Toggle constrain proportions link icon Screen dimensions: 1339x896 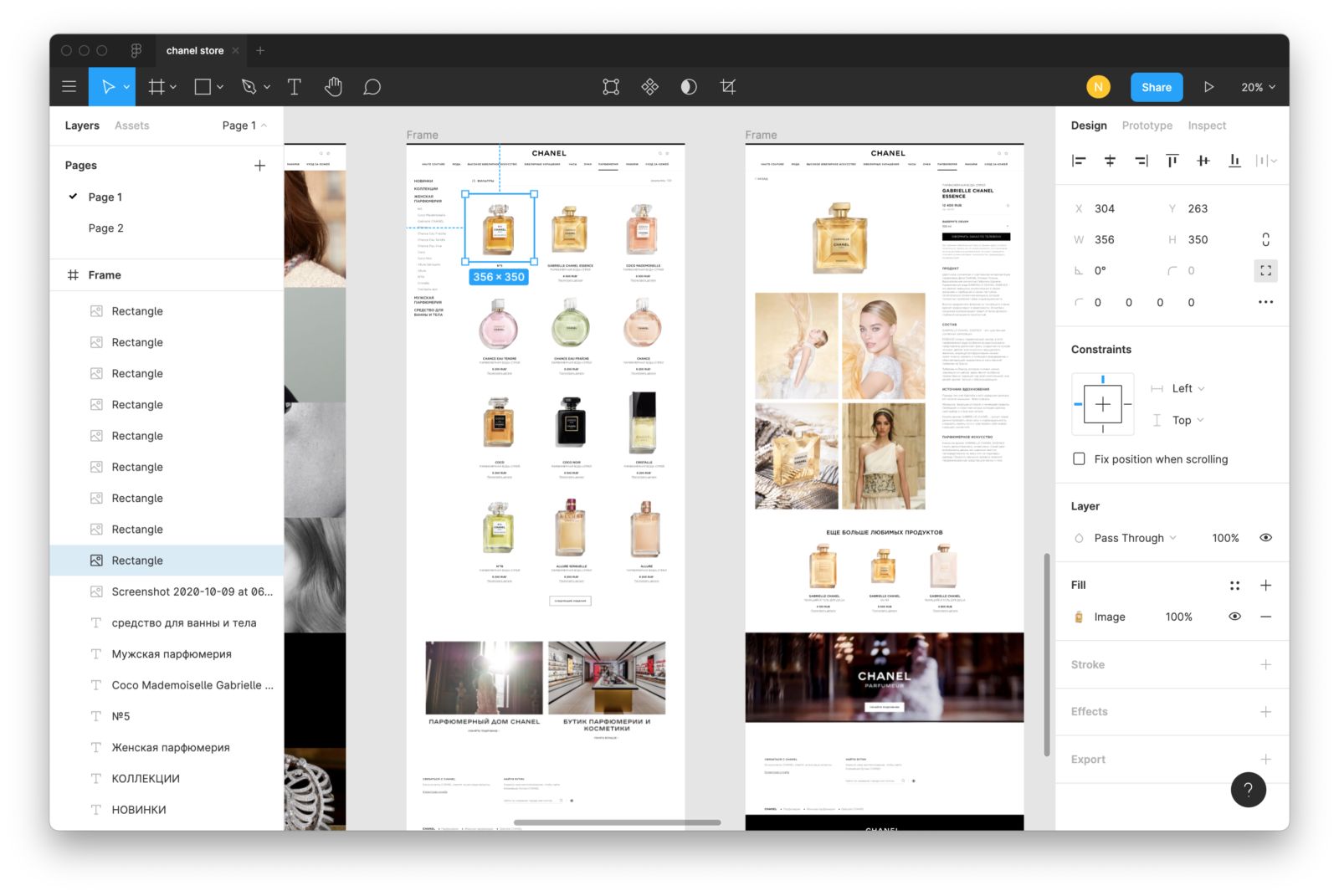tap(1265, 239)
